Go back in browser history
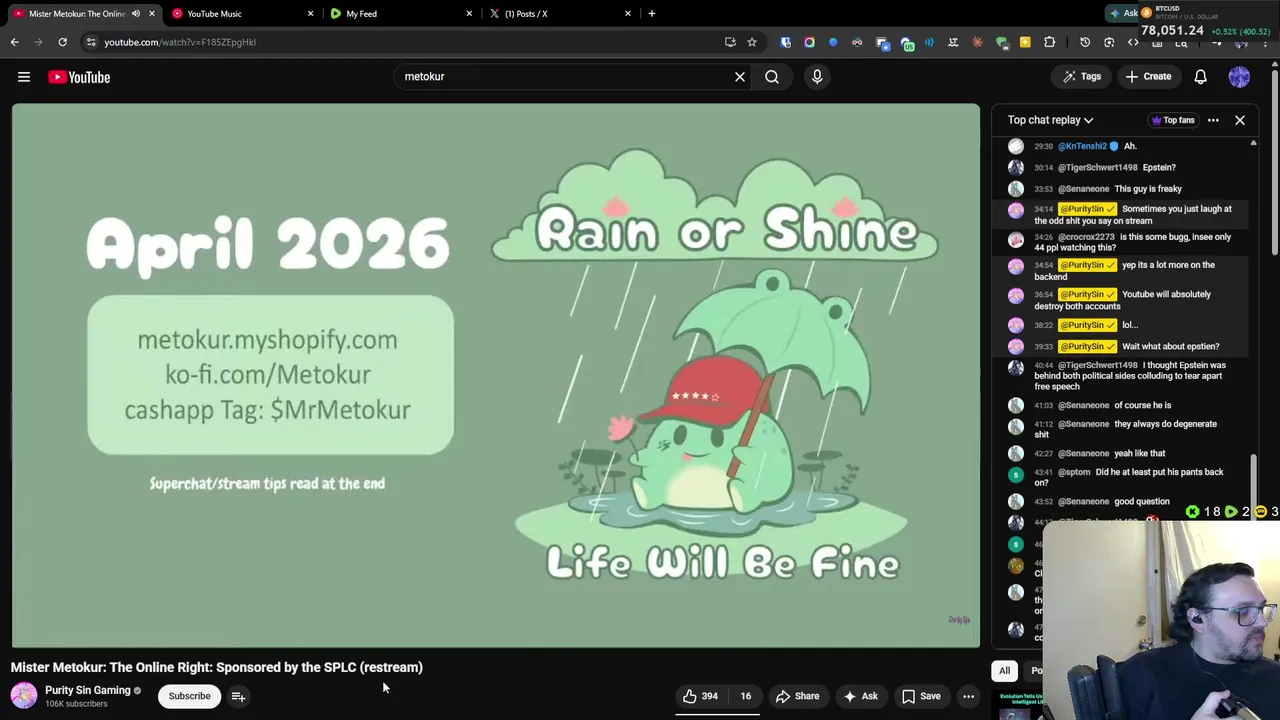The height and width of the screenshot is (720, 1280). click(x=14, y=42)
